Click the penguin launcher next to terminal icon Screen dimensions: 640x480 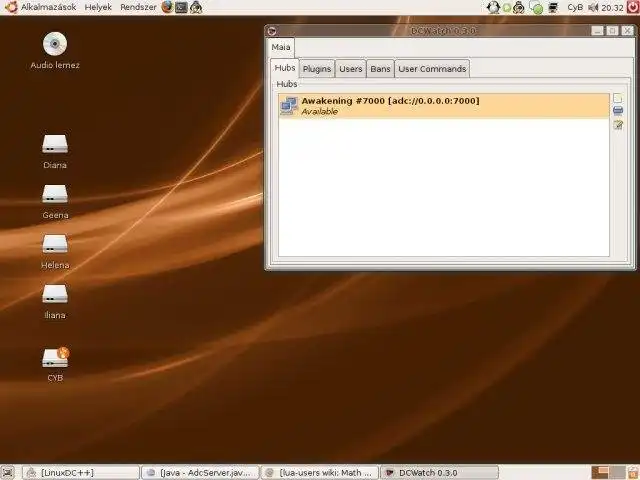point(196,7)
